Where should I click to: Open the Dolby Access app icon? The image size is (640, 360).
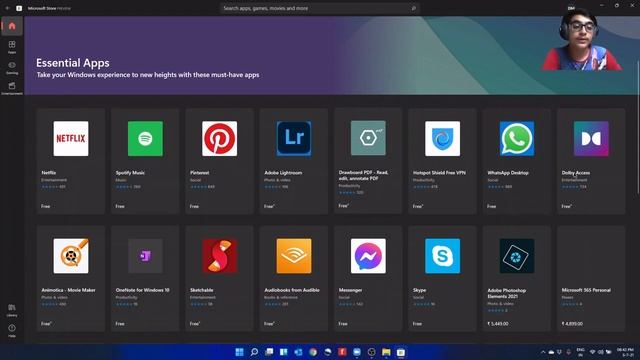pyautogui.click(x=591, y=138)
